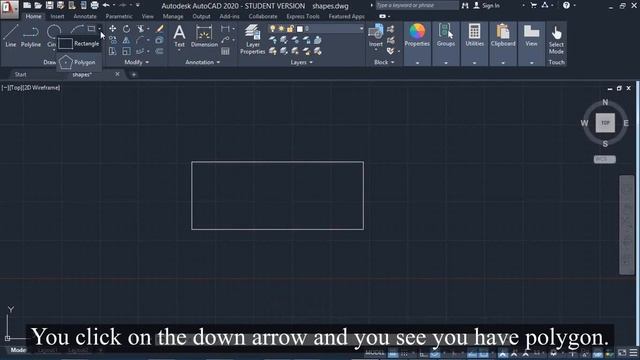Select the Text annotation tool
This screenshot has width=640, height=360.
179,36
